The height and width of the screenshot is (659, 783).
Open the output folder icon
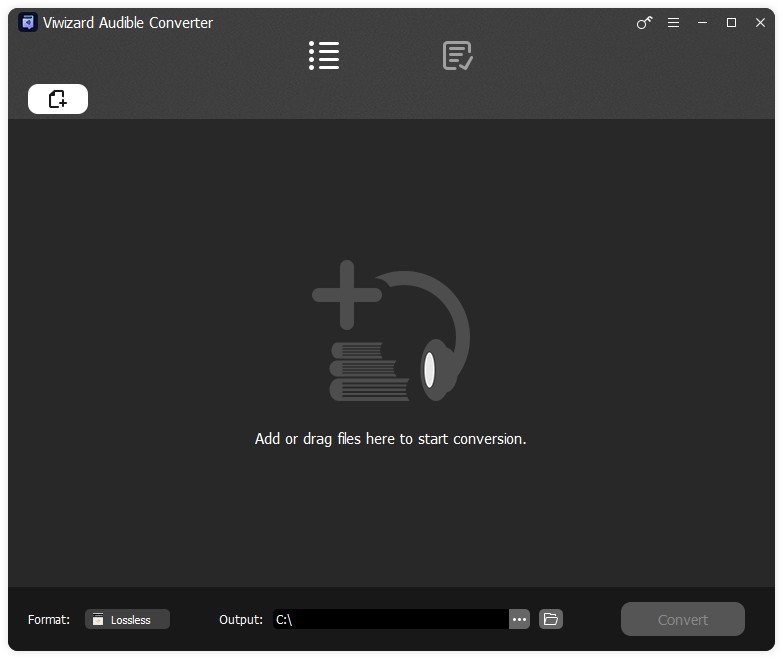551,619
